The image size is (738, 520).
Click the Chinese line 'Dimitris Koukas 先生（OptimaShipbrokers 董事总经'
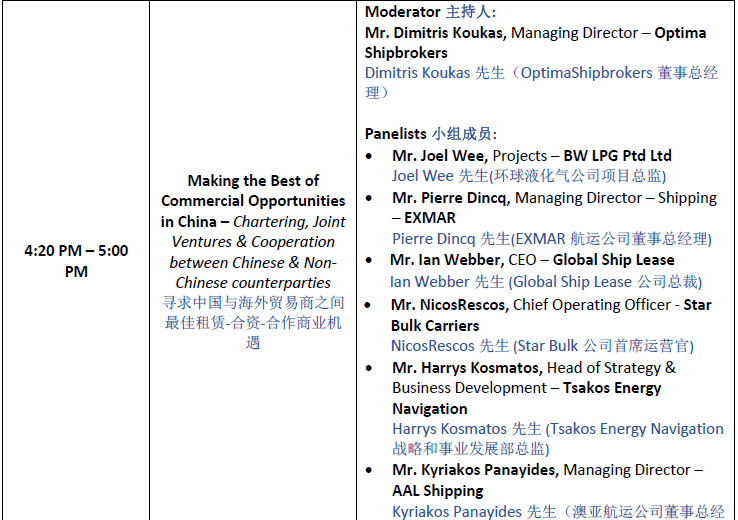coord(541,73)
